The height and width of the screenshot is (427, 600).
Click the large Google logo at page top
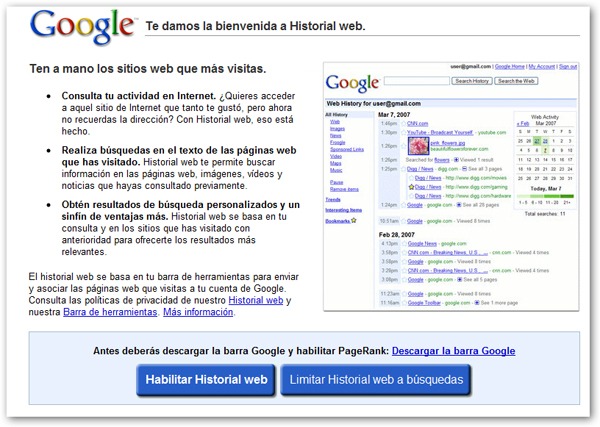coord(83,26)
